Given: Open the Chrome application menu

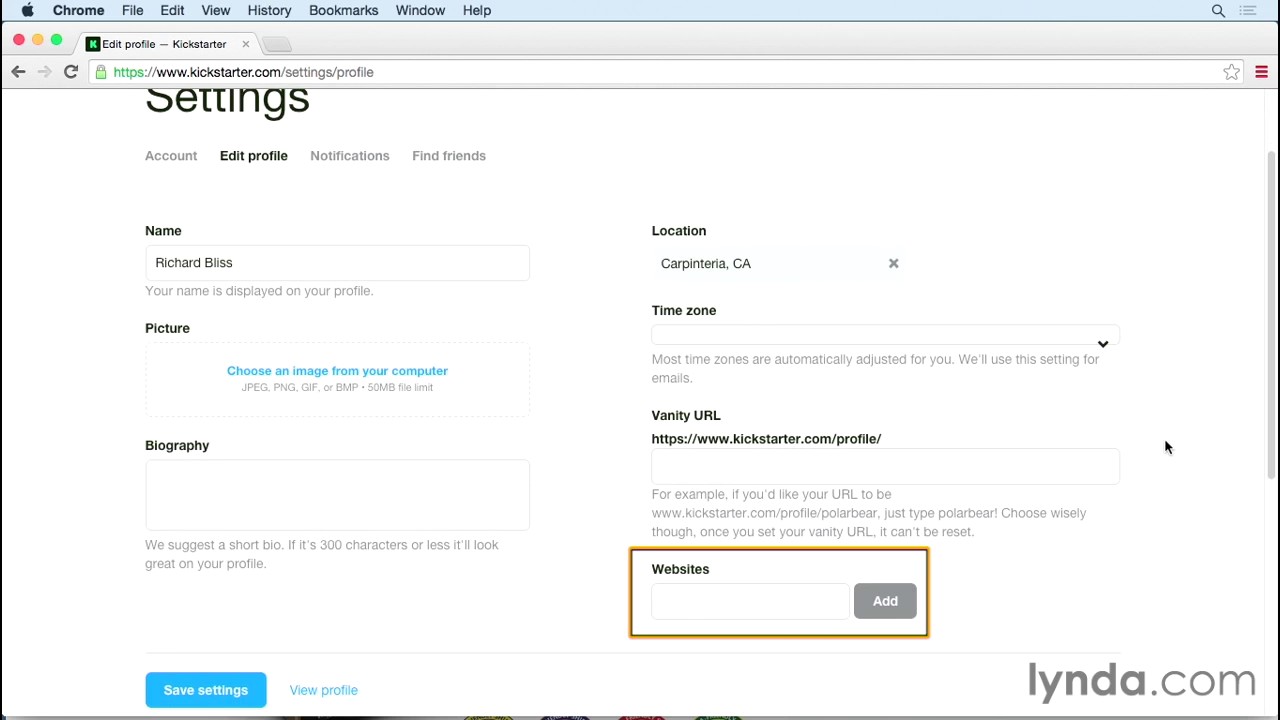Looking at the screenshot, I should tap(78, 10).
